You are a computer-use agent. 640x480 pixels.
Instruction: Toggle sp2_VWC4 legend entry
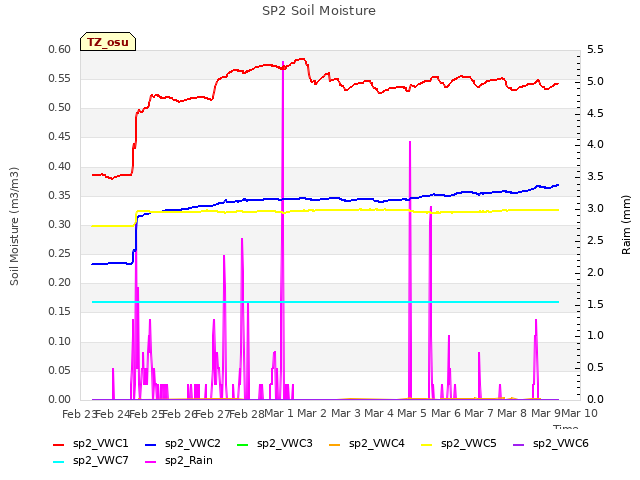tap(367, 443)
